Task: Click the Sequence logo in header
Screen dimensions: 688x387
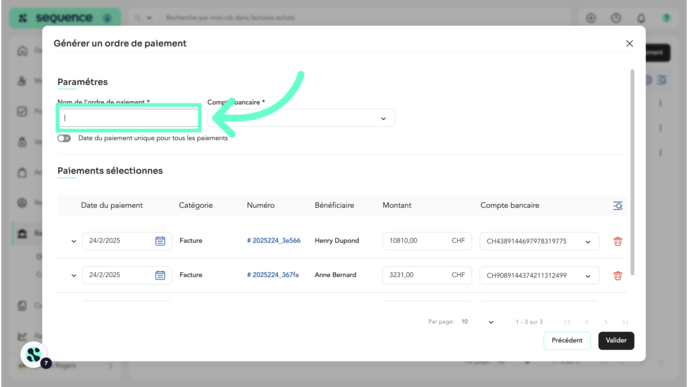Action: [x=64, y=18]
